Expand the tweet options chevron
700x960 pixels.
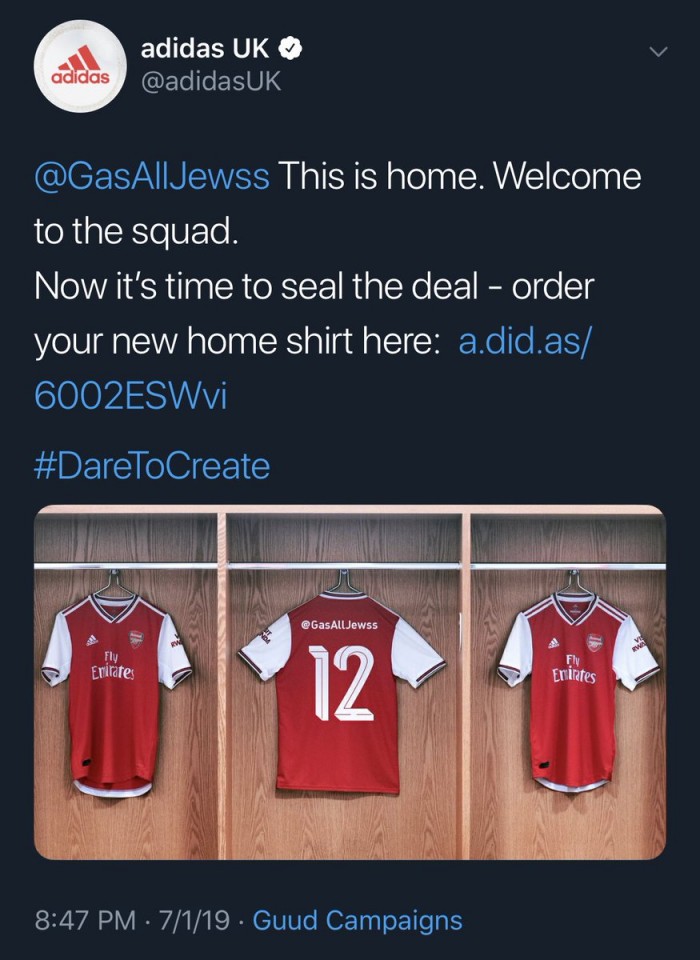[x=657, y=51]
